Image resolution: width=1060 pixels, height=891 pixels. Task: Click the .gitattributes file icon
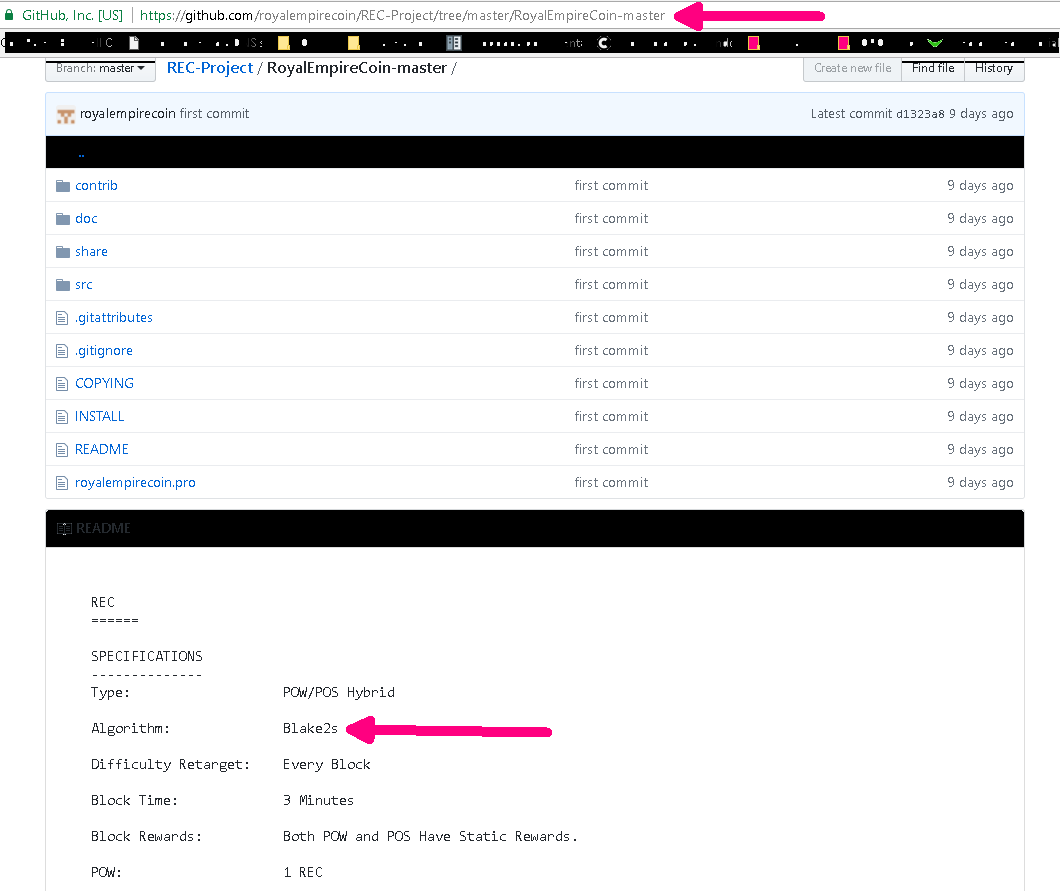click(62, 318)
